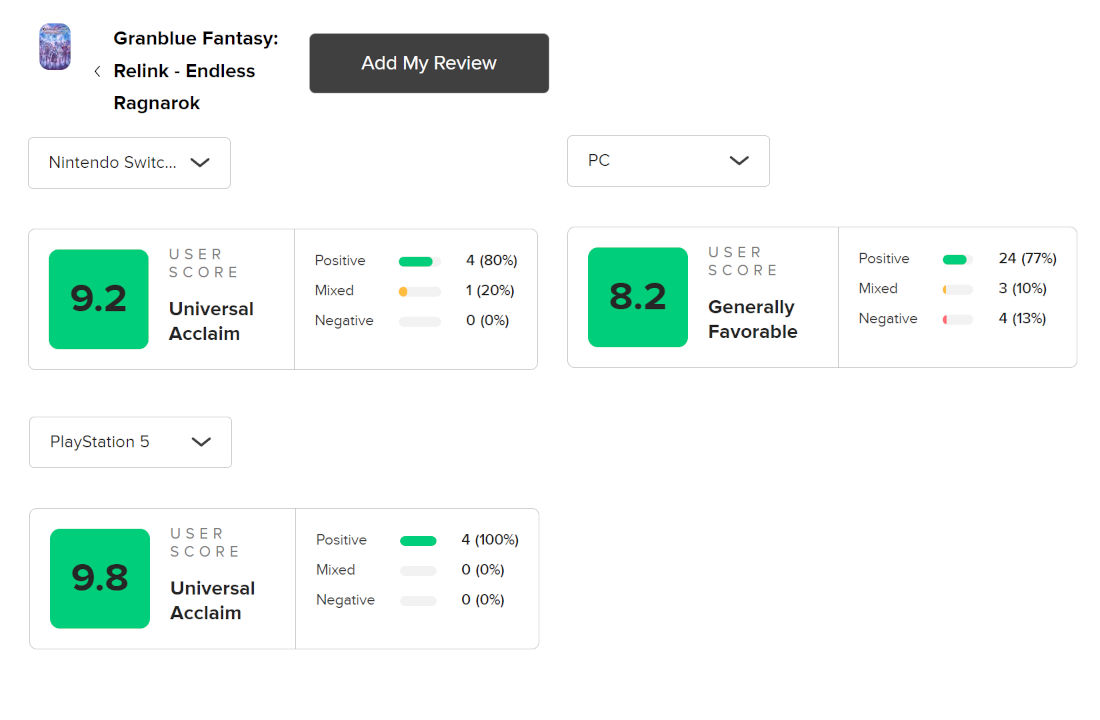Expand the PC platform dropdown
This screenshot has height=720, width=1100.
point(668,161)
